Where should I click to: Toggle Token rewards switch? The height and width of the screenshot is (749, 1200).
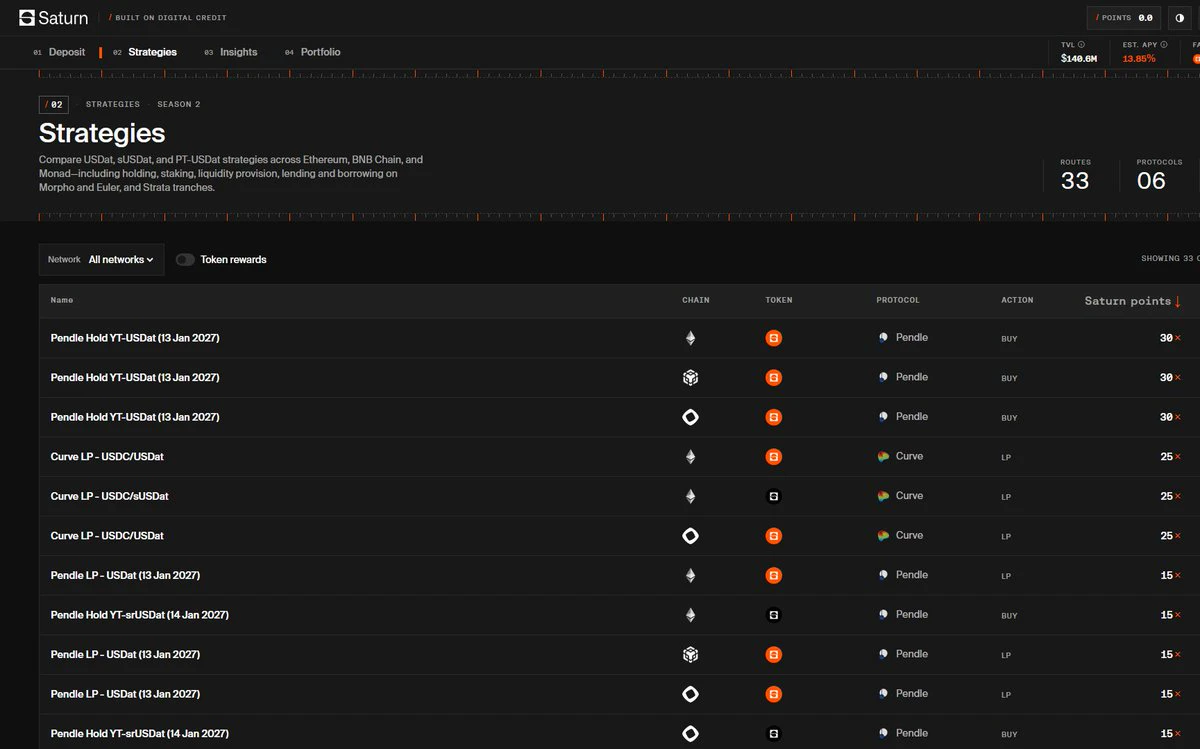185,259
